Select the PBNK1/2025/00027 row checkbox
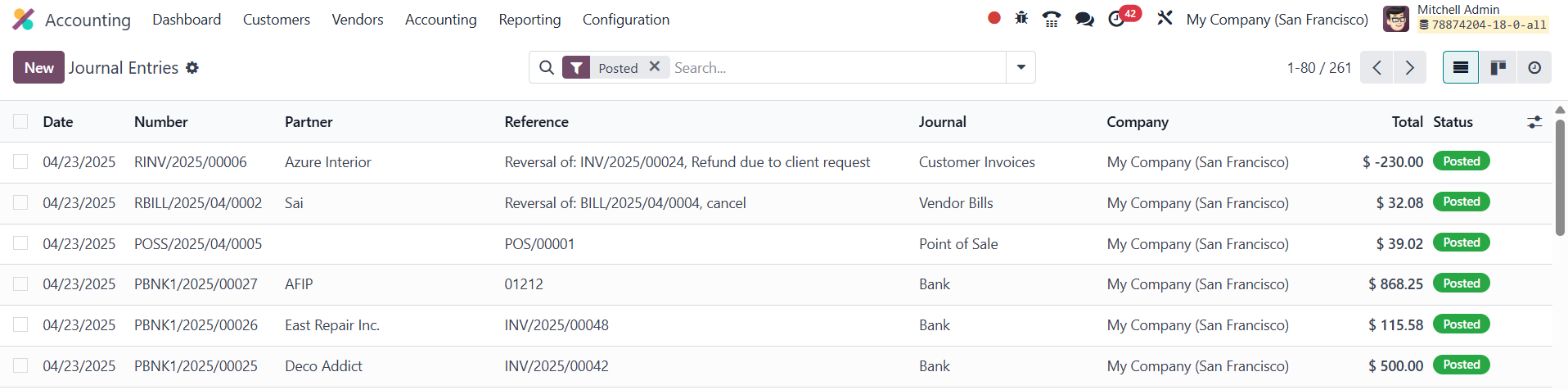 pyautogui.click(x=20, y=284)
